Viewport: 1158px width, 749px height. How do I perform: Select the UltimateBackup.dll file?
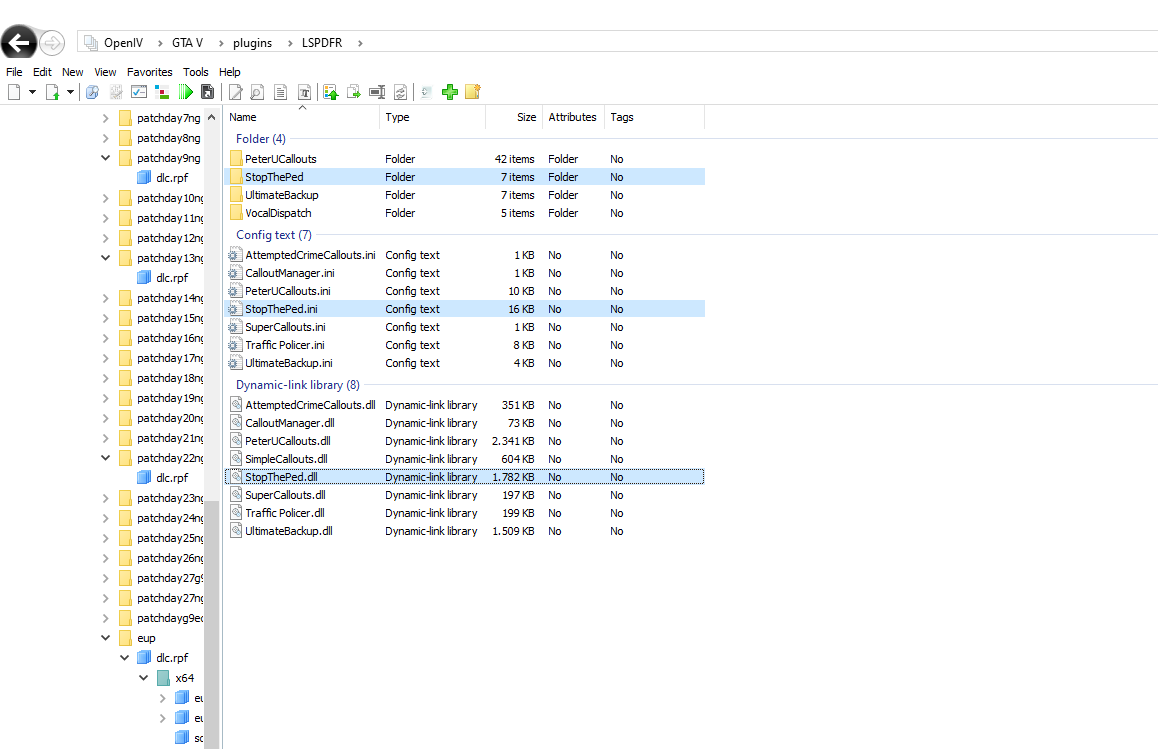pyautogui.click(x=288, y=531)
